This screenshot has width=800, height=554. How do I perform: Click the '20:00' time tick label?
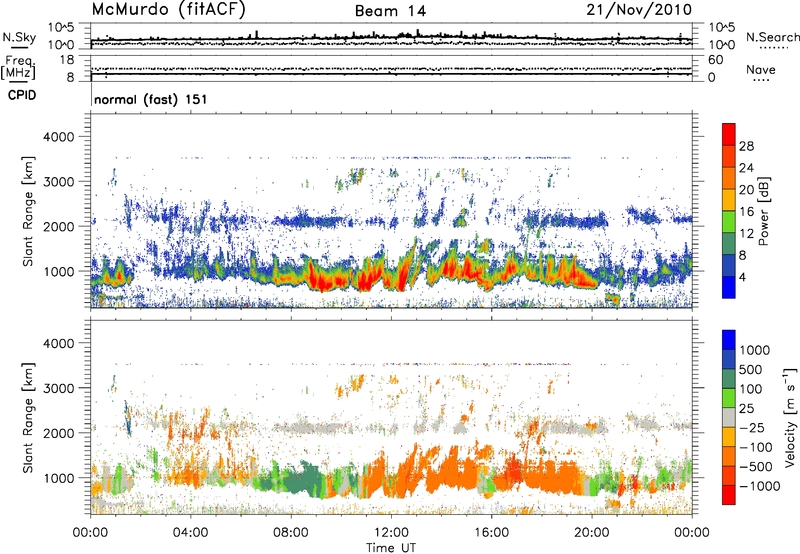(x=591, y=533)
